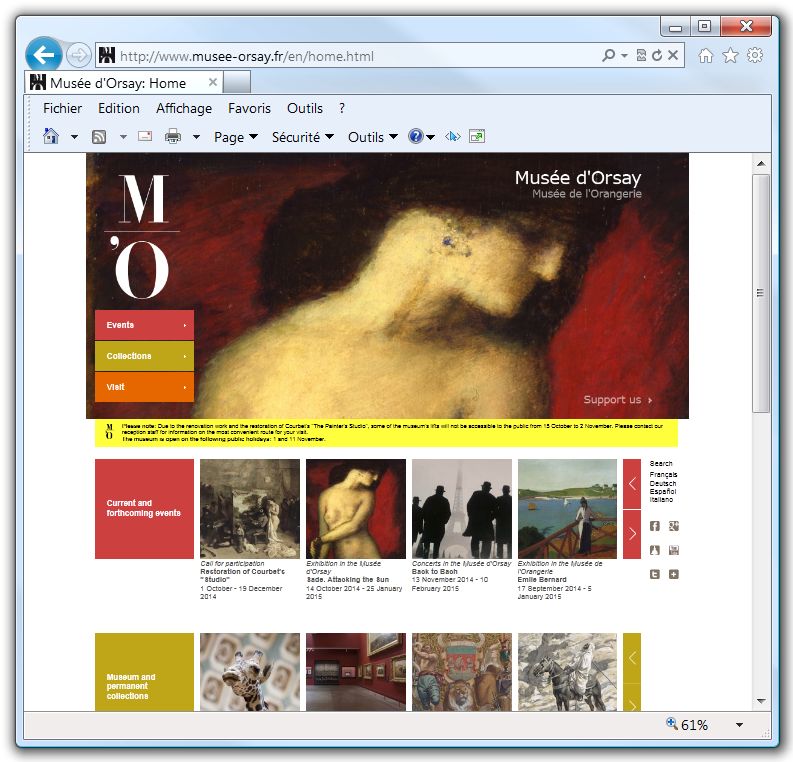Expand the Page toolbar dropdown

click(x=236, y=137)
